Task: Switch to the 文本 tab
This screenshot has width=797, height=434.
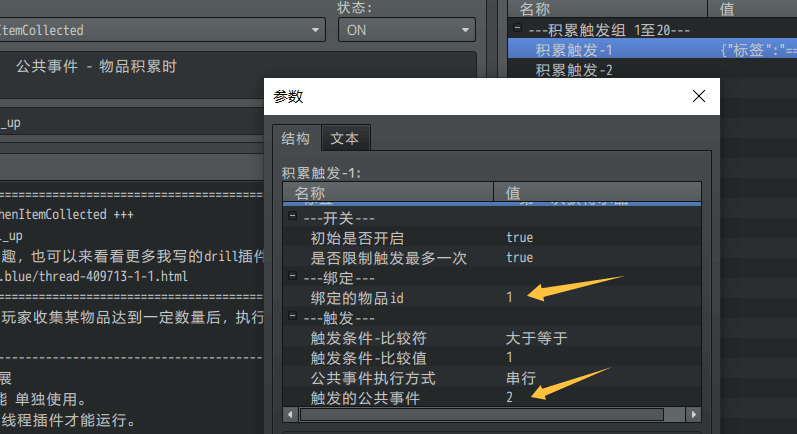Action: pyautogui.click(x=345, y=139)
